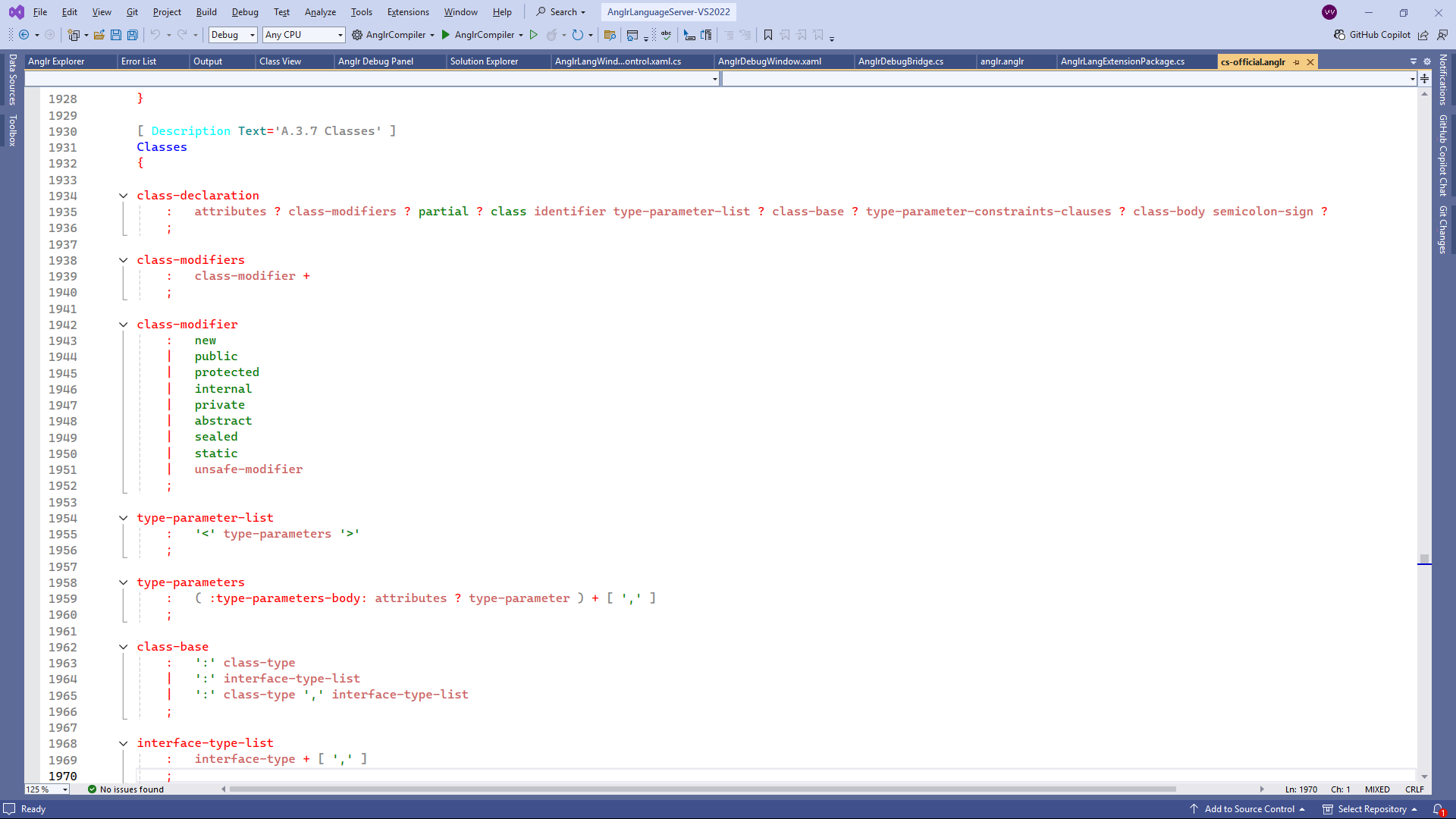
Task: Save all open files
Action: 132,35
